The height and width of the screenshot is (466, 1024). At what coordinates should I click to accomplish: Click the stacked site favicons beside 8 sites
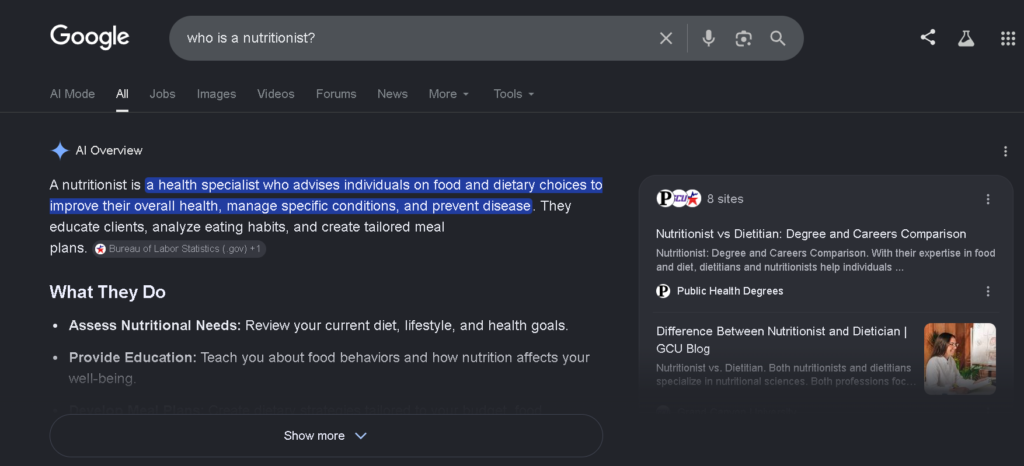(679, 198)
